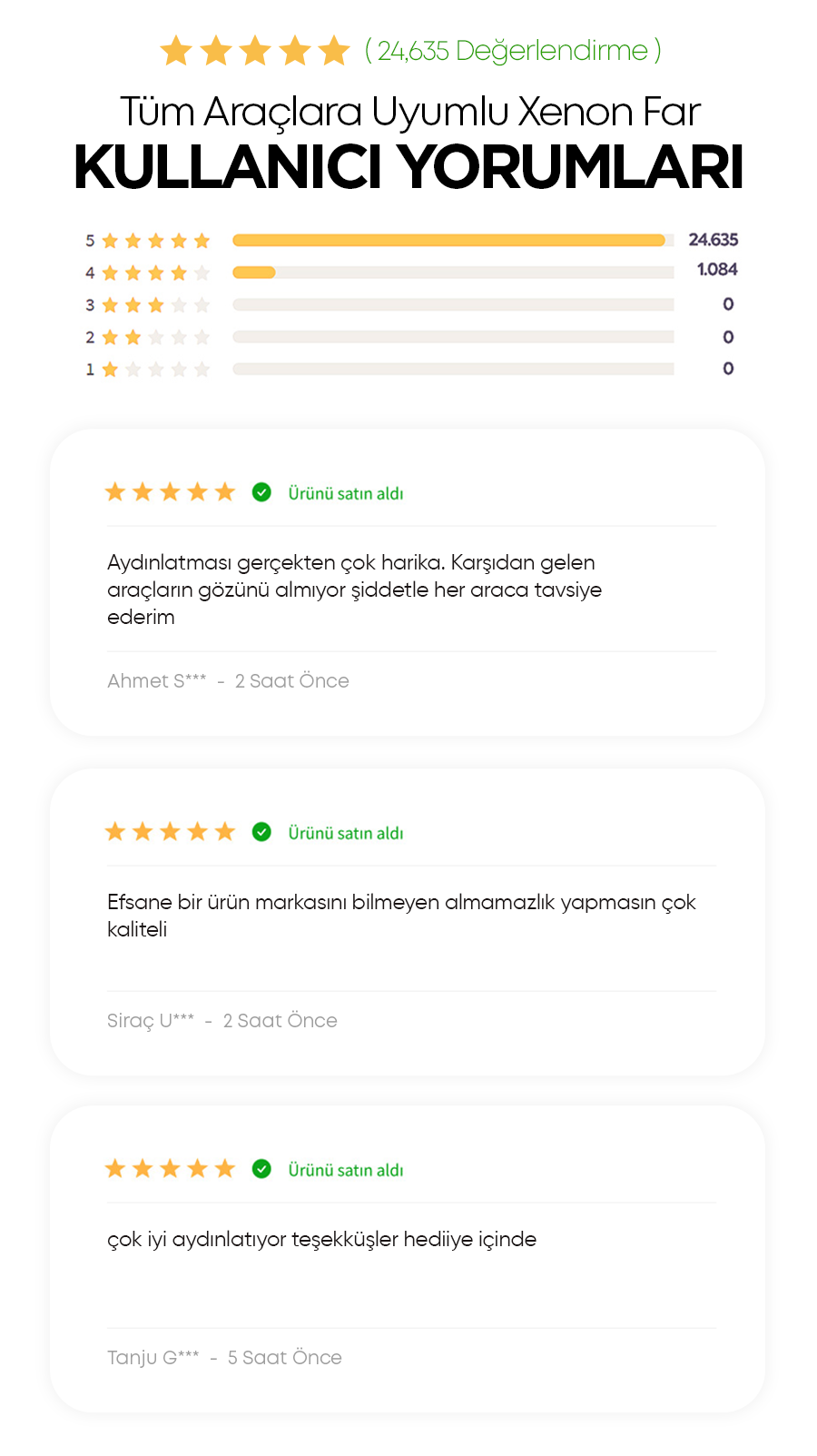Click the 1.084 four-star review count
This screenshot has height=1456, width=817.
tap(716, 270)
